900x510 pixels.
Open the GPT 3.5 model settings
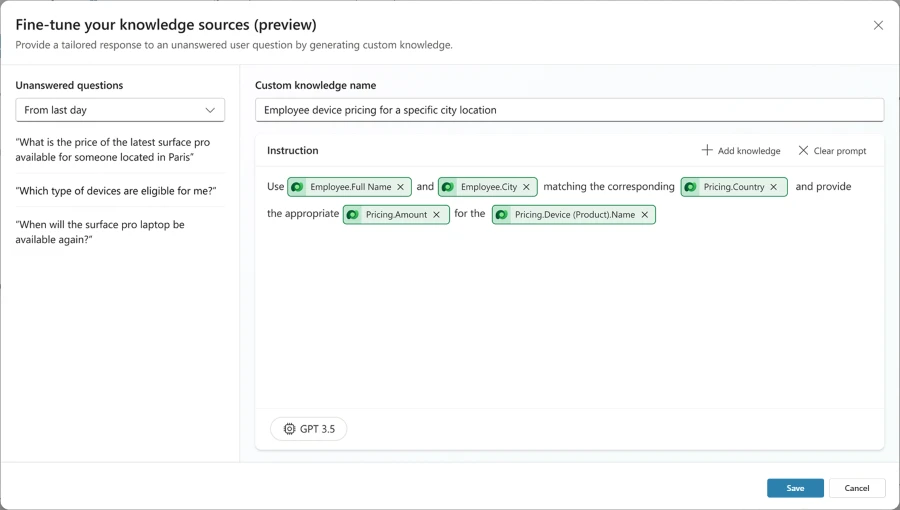click(x=308, y=429)
